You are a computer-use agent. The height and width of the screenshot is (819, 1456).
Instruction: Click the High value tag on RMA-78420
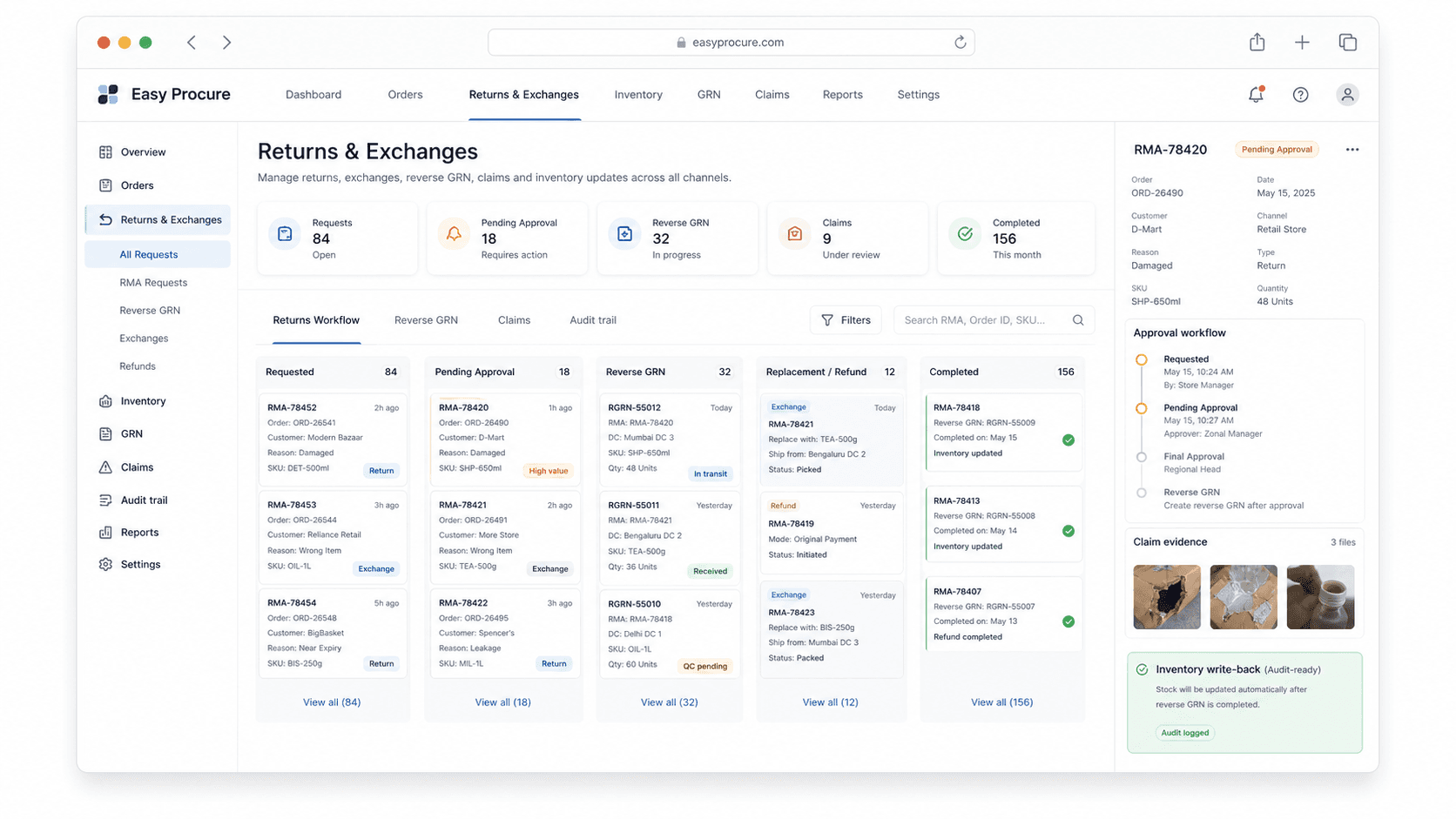coord(548,471)
